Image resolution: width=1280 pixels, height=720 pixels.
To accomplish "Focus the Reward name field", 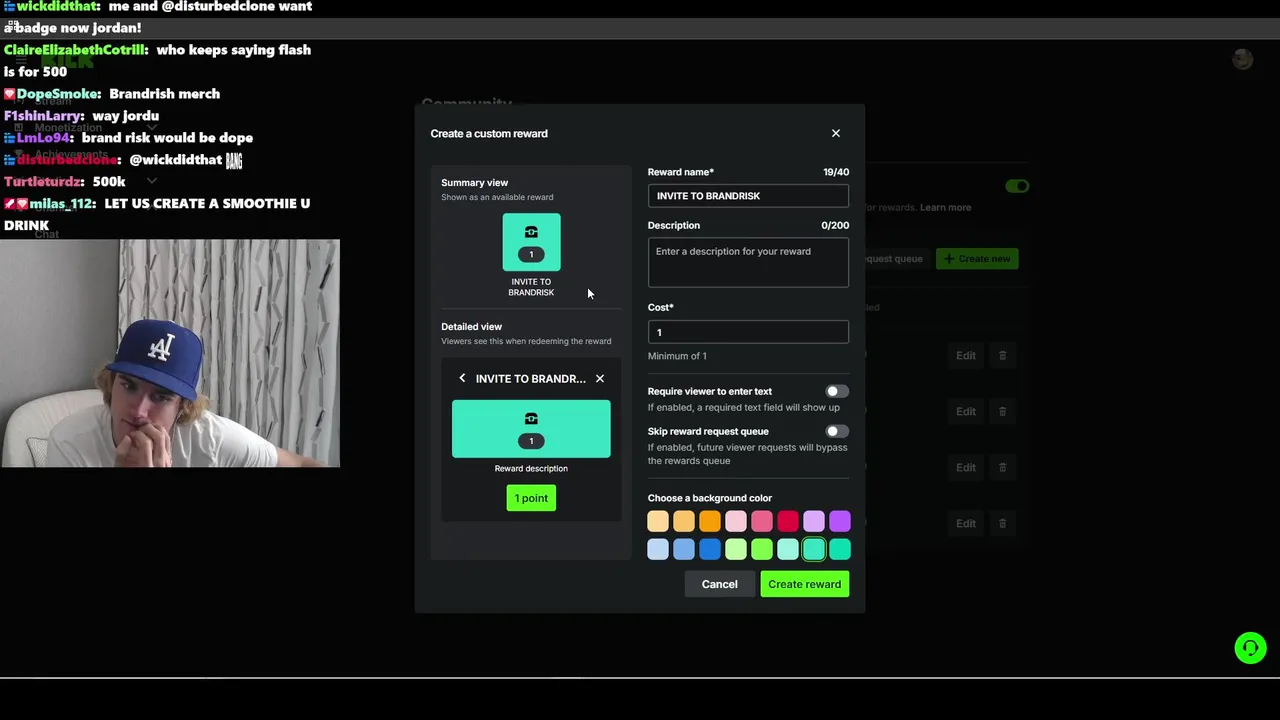I will coord(748,196).
